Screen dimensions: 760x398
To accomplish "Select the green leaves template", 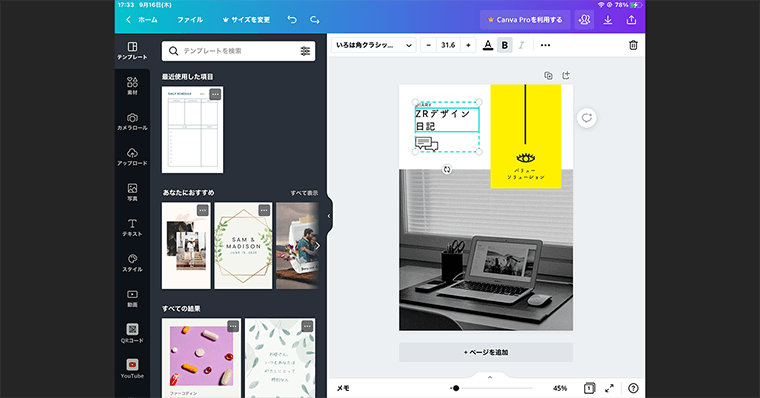I will pos(280,358).
